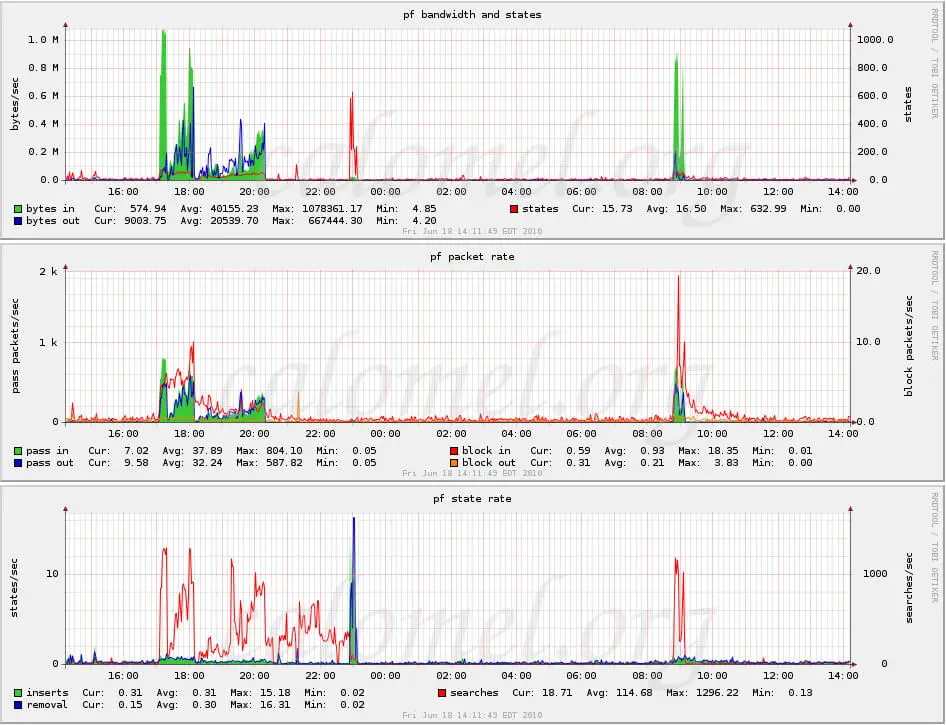Screen dimensions: 946x725
Task: Click the '00:00' time label on bandwidth graph
Action: (x=385, y=192)
